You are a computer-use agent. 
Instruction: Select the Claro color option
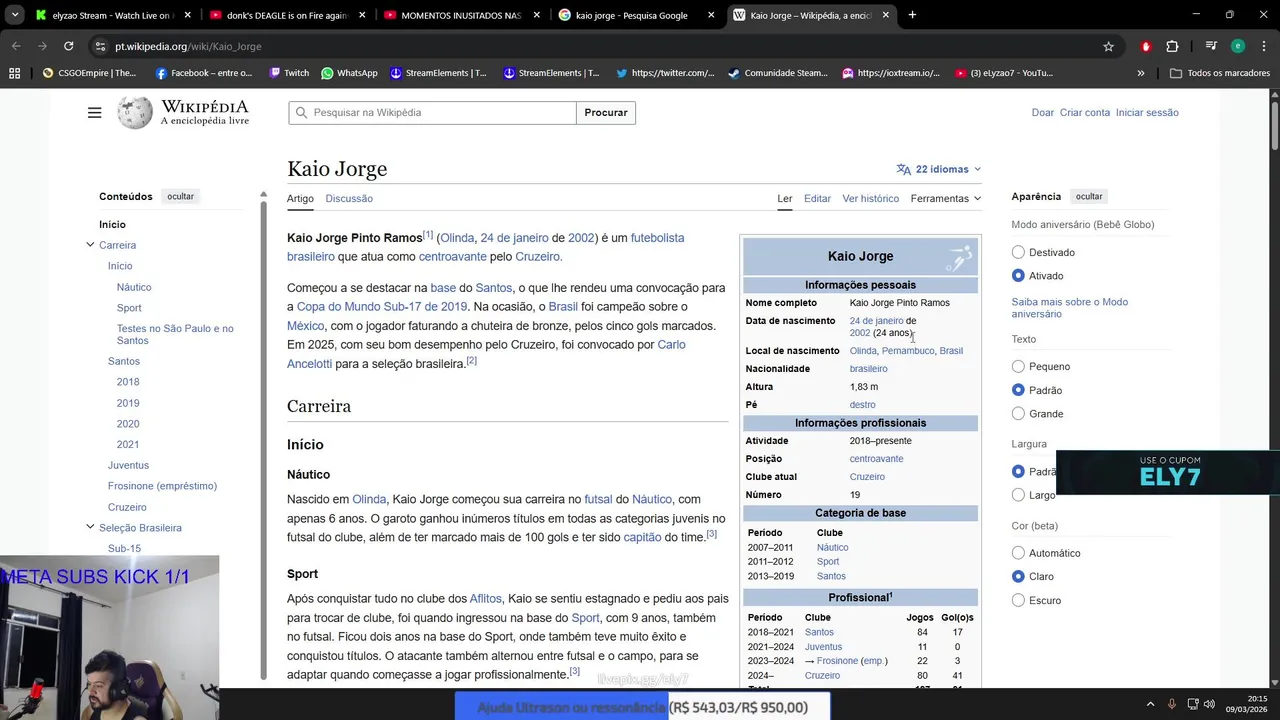[1018, 576]
